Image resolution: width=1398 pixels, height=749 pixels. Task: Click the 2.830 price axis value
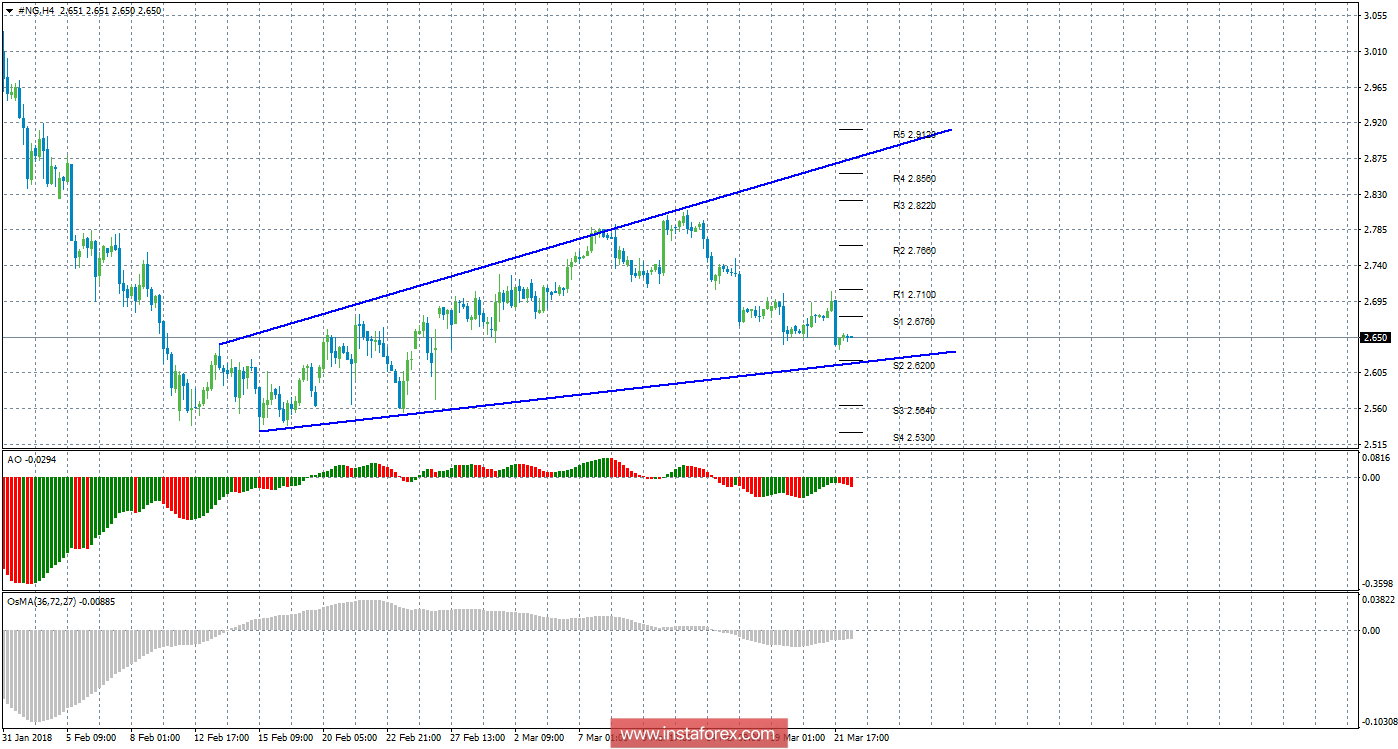[x=1375, y=195]
